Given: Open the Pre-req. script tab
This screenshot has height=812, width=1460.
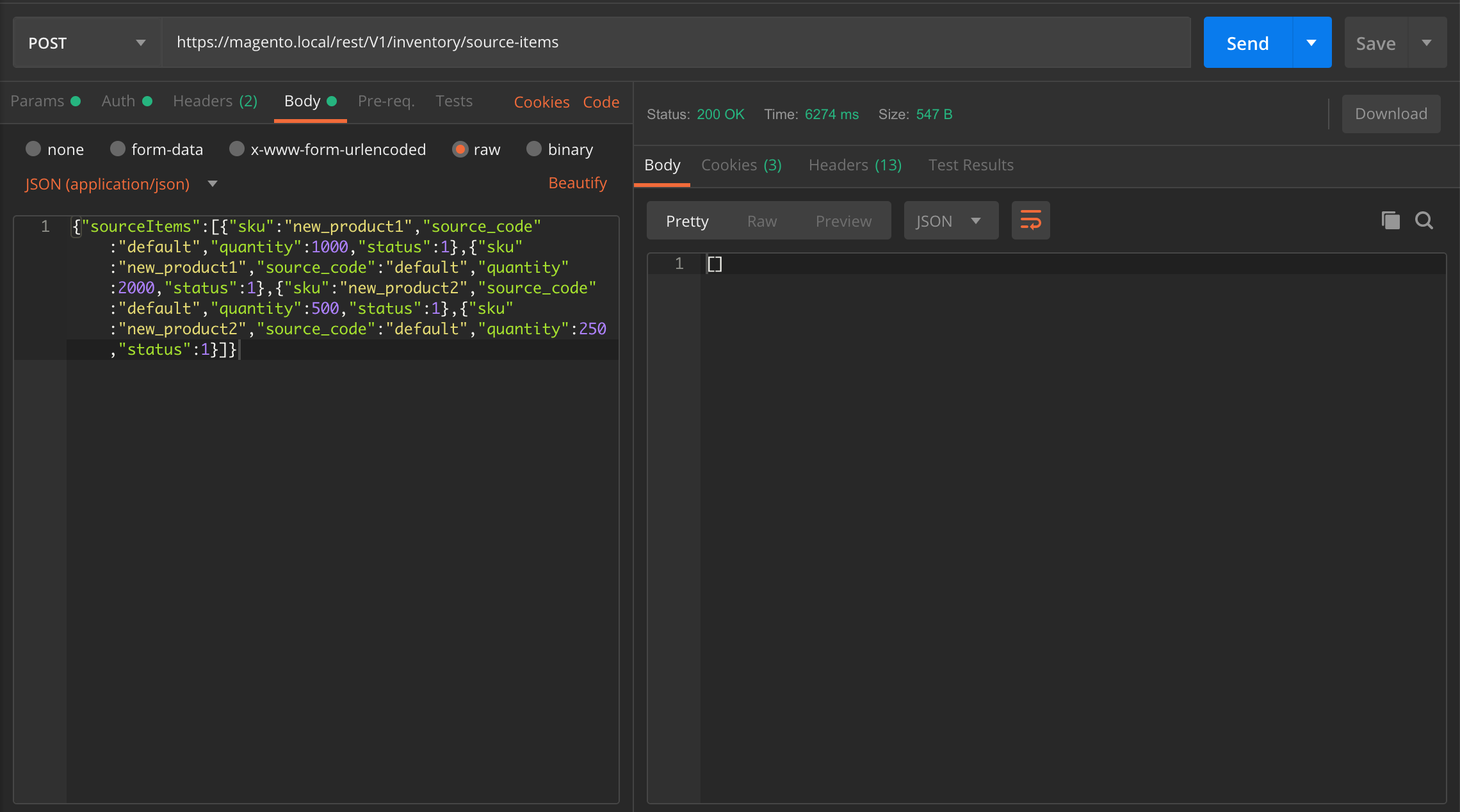Looking at the screenshot, I should pos(386,101).
